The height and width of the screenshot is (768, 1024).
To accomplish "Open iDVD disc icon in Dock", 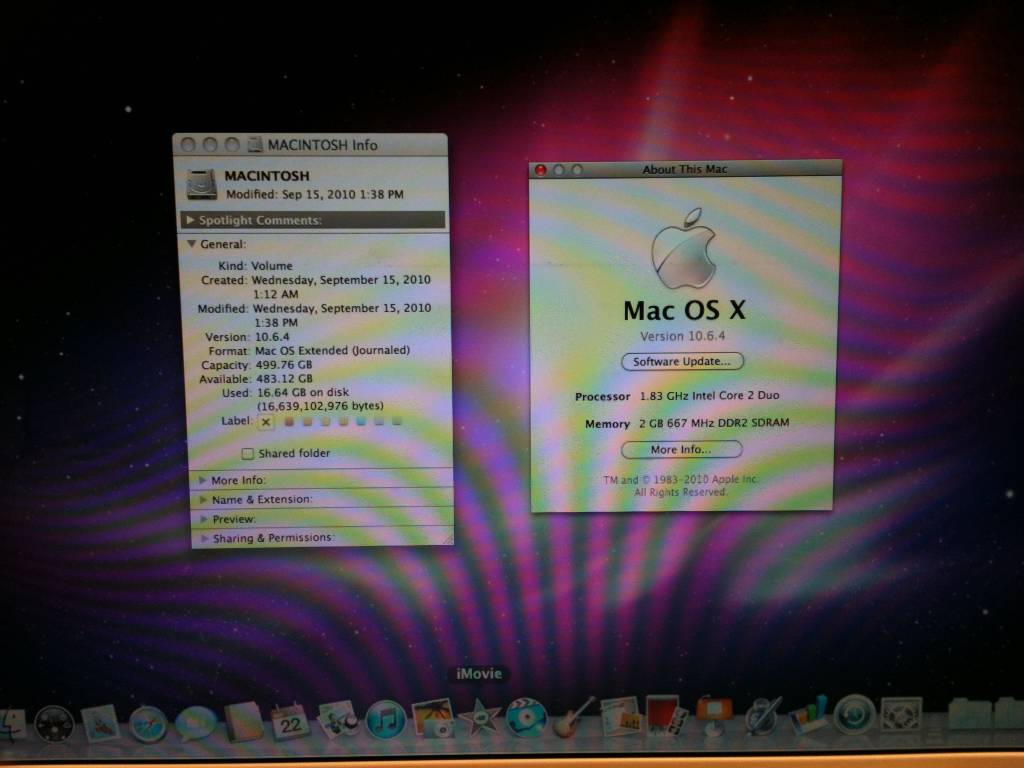I will pos(526,717).
